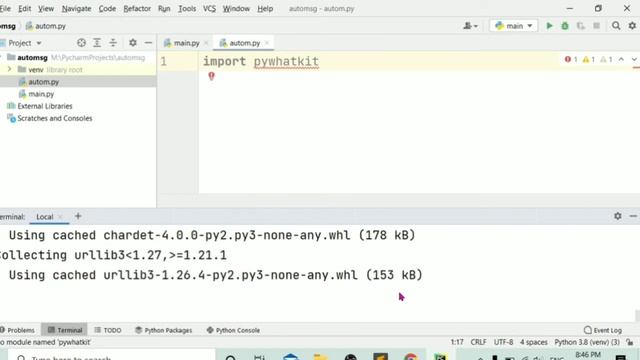The height and width of the screenshot is (360, 640).
Task: Open the Tools menu
Action: point(187,9)
